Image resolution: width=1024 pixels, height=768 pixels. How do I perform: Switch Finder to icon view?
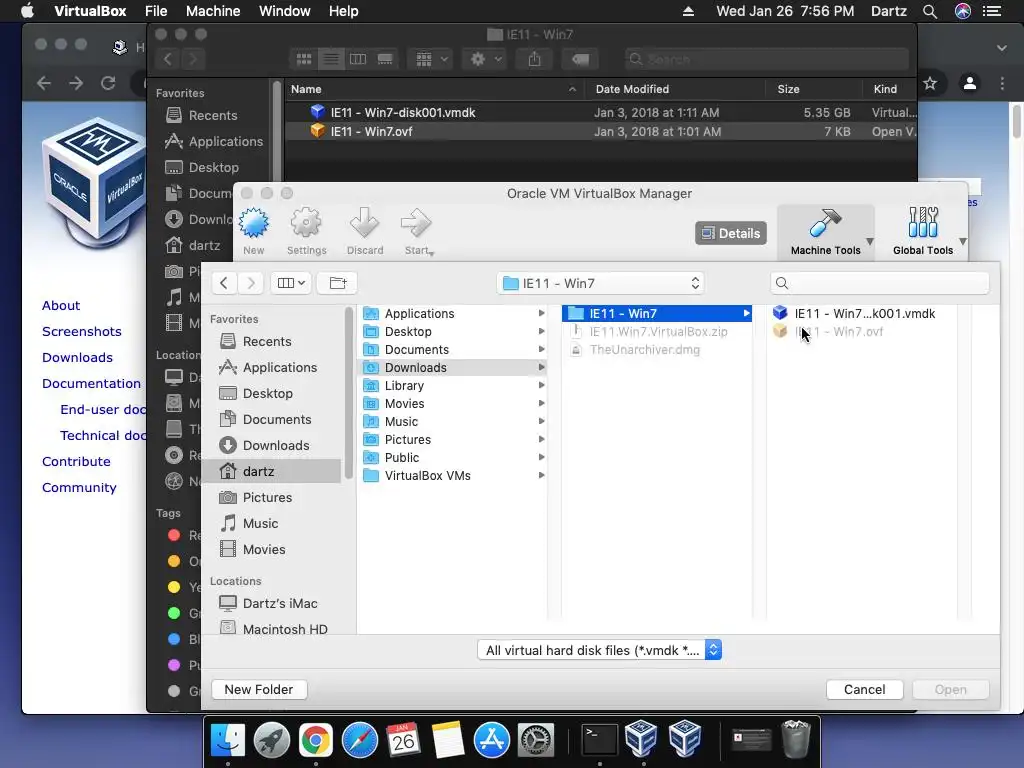click(x=304, y=59)
